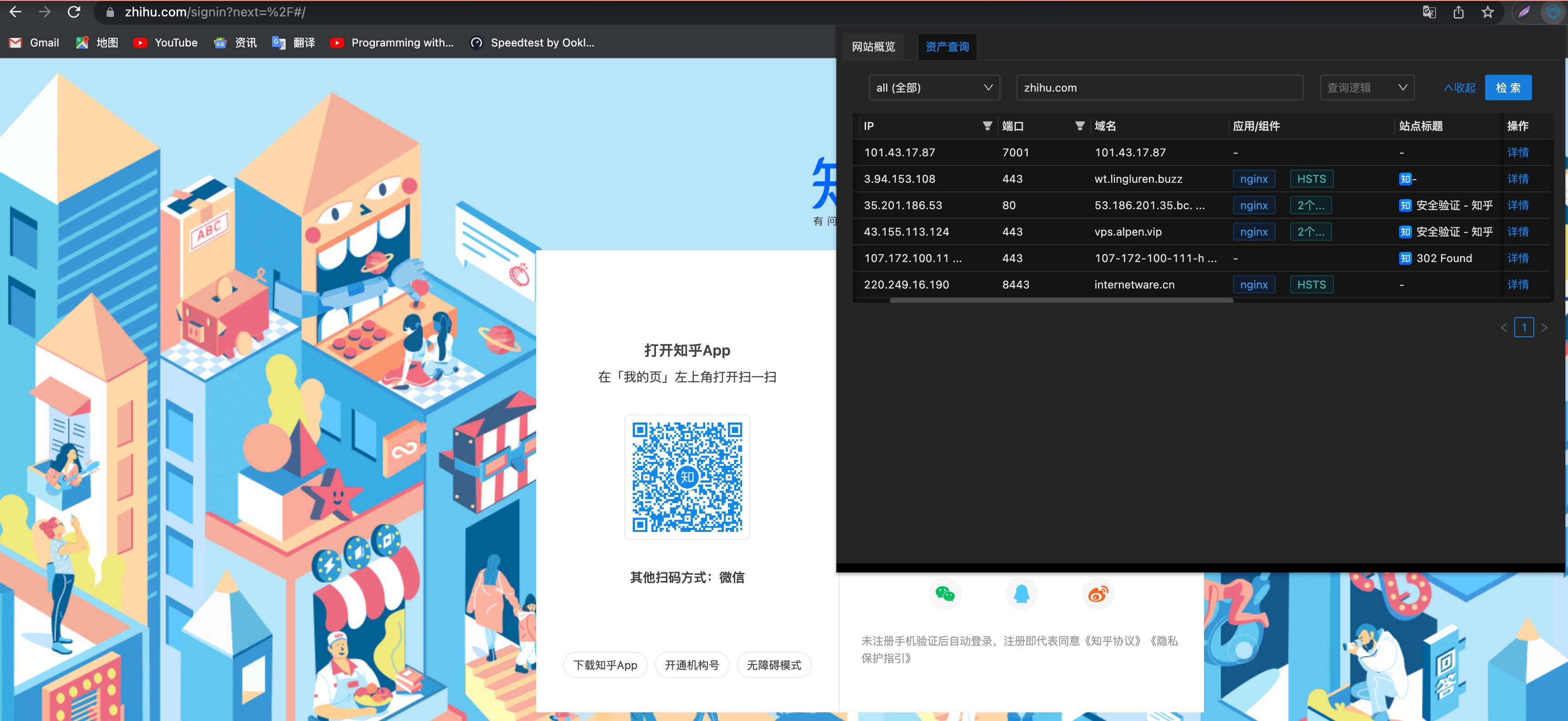Open 详情 for wt.lingluren.buzz

pos(1517,179)
